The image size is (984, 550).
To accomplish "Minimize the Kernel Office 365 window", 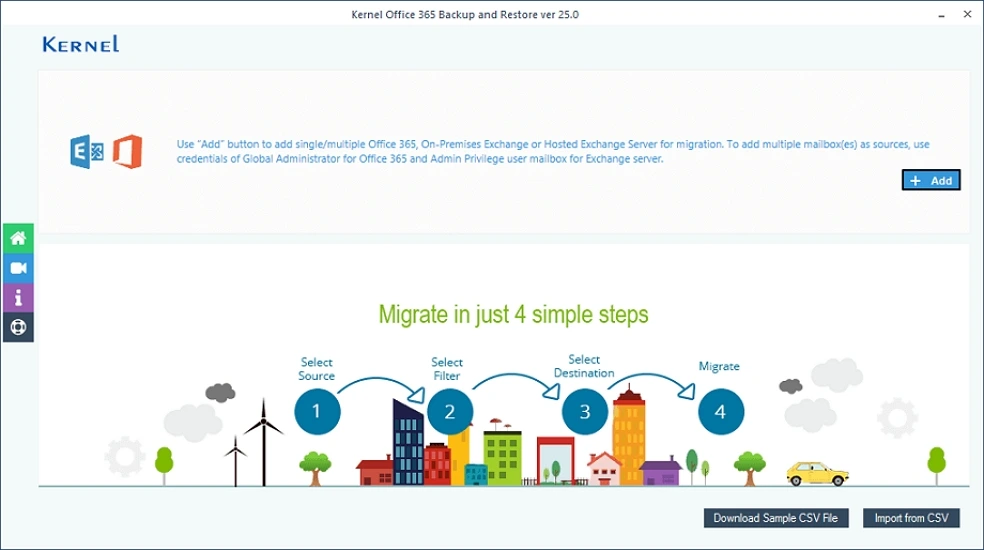I will pos(941,15).
